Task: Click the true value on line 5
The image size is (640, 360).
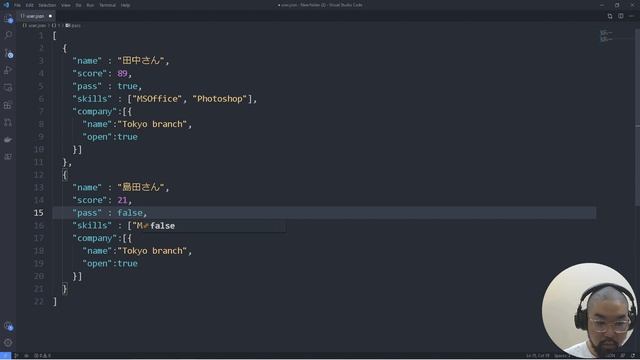Action: (127, 86)
